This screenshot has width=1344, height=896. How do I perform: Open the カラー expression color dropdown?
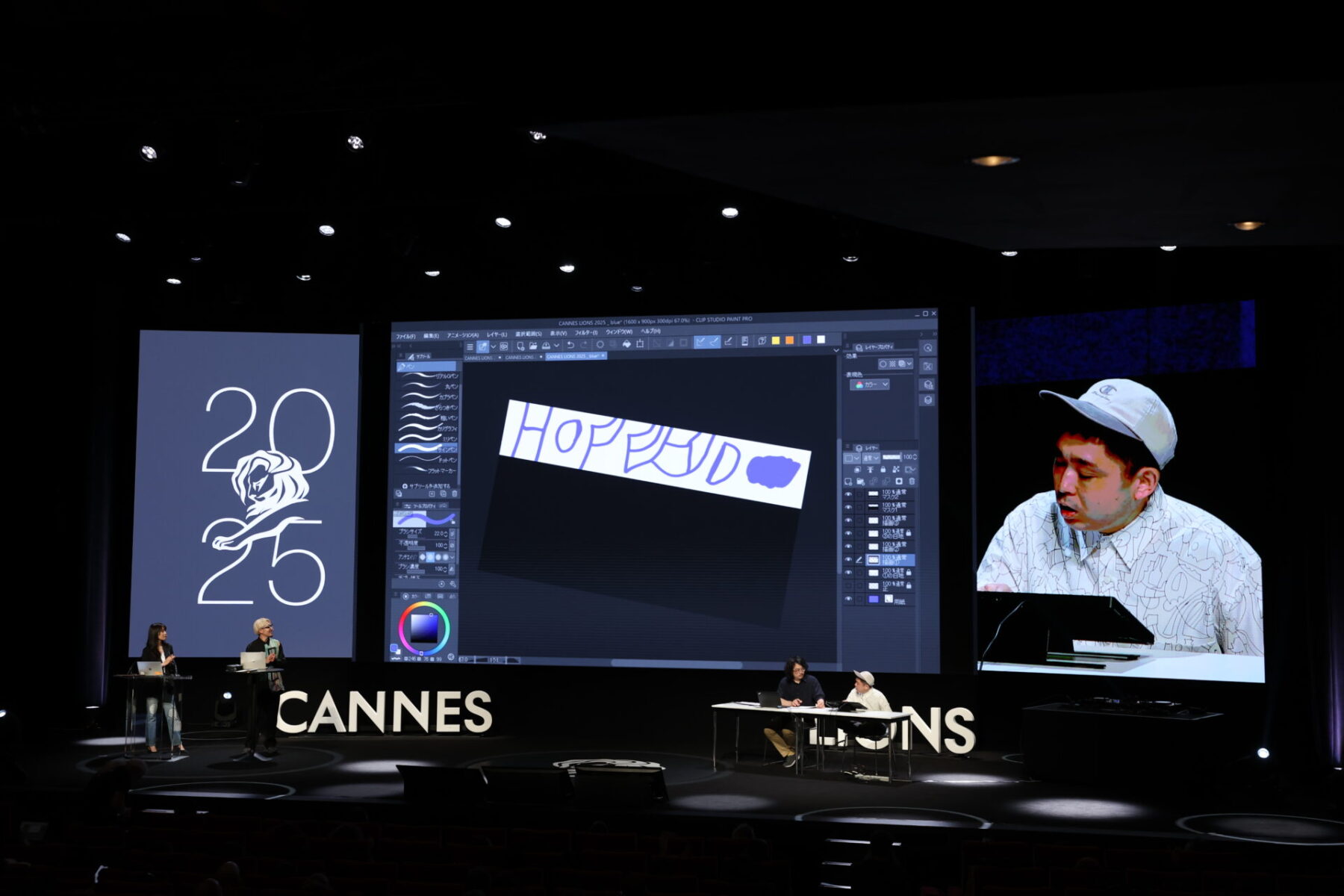(870, 385)
